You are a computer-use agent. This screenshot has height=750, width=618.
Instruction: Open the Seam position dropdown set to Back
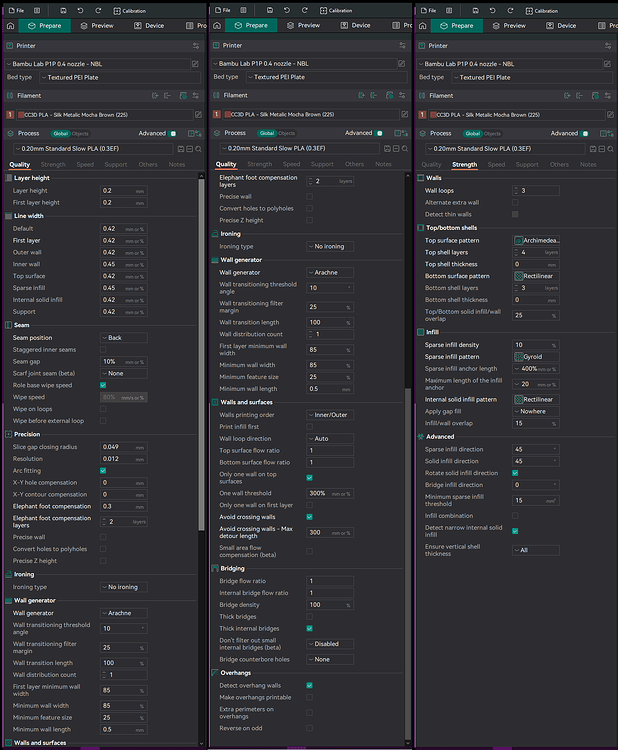[124, 338]
